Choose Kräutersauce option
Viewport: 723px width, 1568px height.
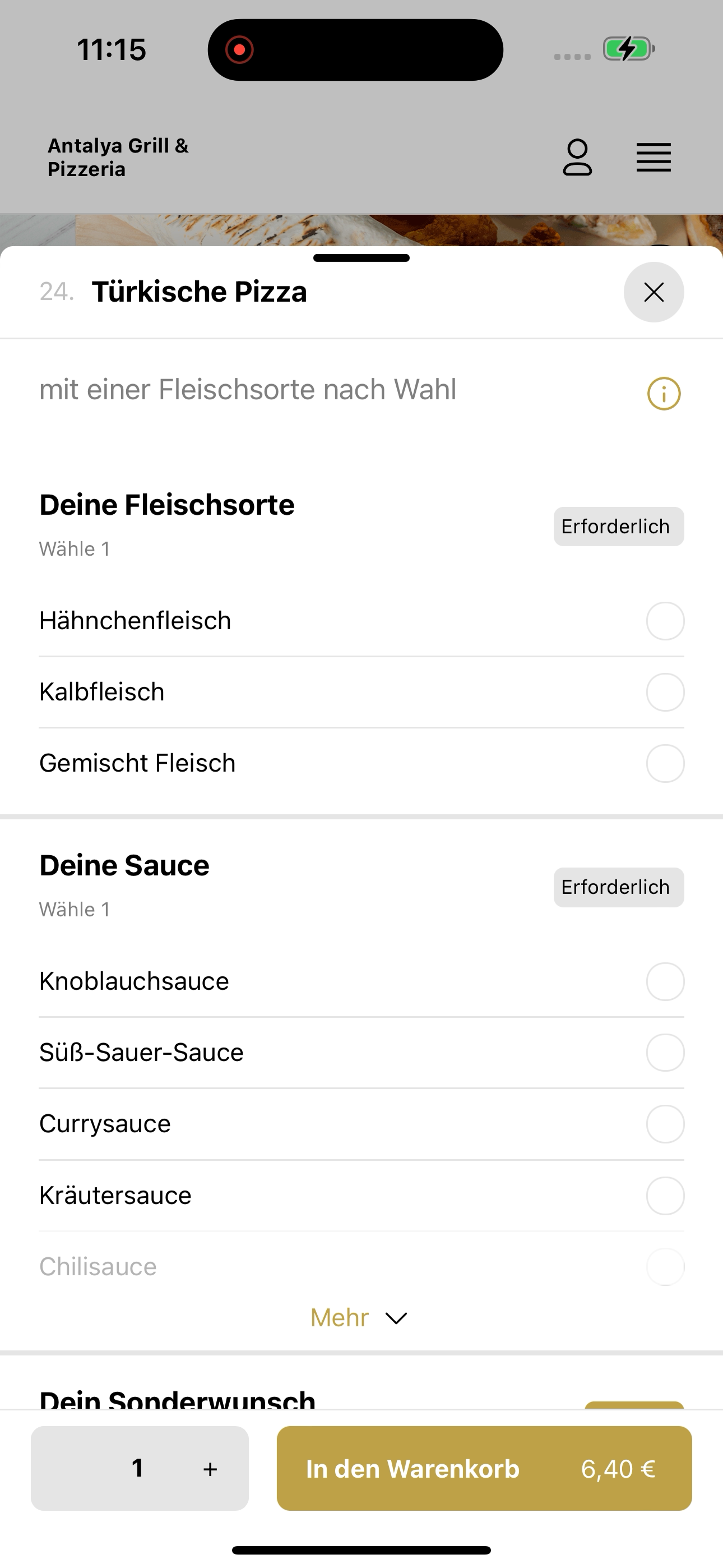(361, 1196)
